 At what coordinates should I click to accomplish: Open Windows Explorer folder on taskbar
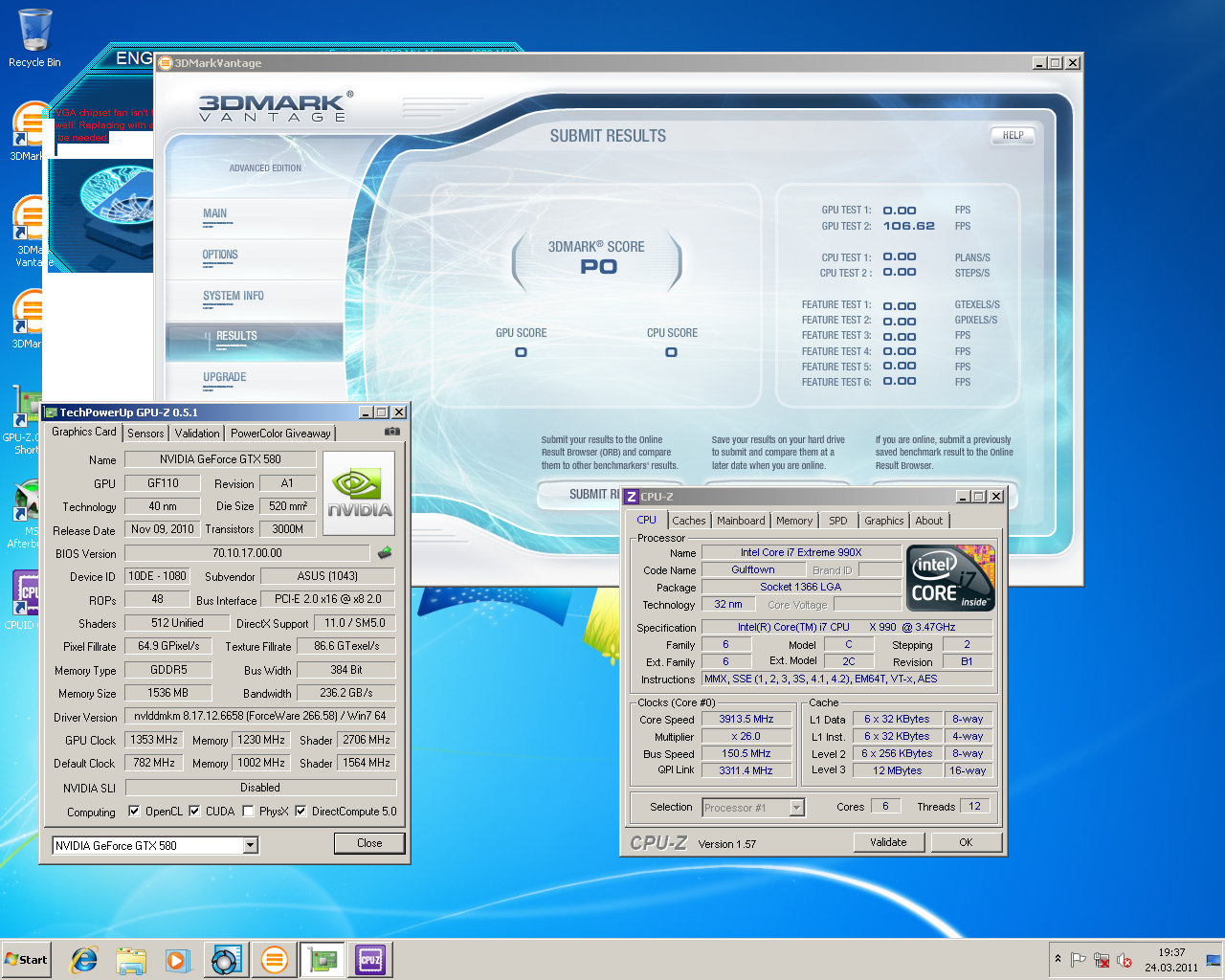[131, 960]
